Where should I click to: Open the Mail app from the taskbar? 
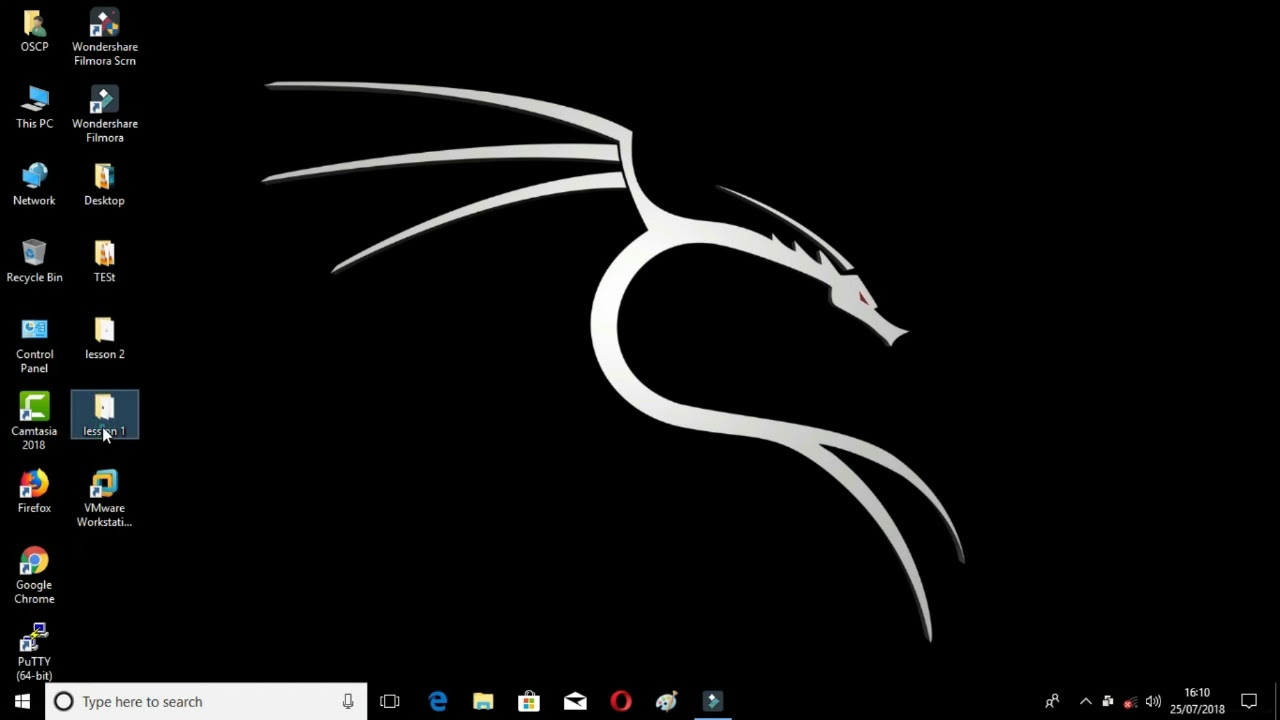click(575, 701)
